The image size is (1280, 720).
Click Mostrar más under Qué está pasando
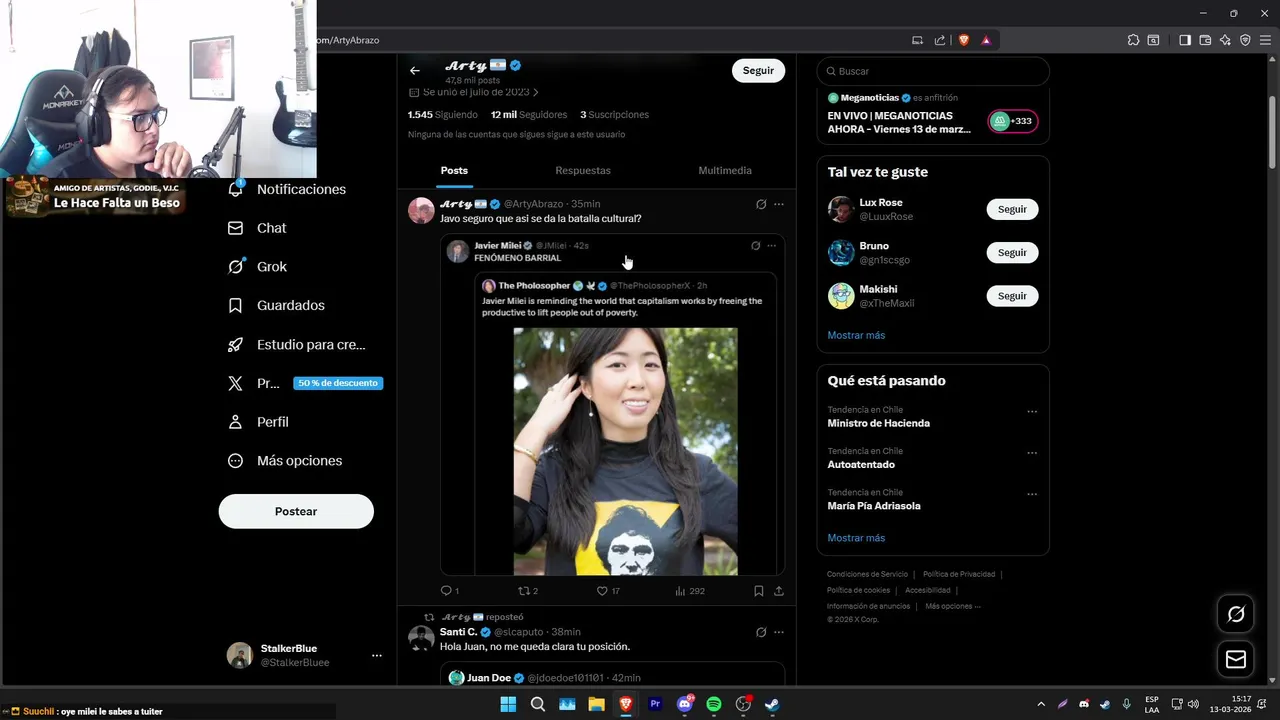pos(856,538)
